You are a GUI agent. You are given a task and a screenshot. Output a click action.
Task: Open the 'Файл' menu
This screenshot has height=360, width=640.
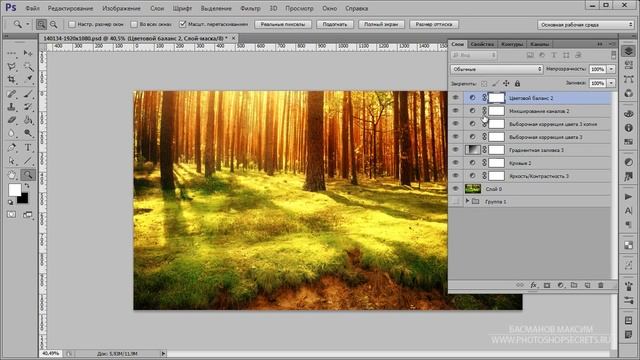point(32,8)
